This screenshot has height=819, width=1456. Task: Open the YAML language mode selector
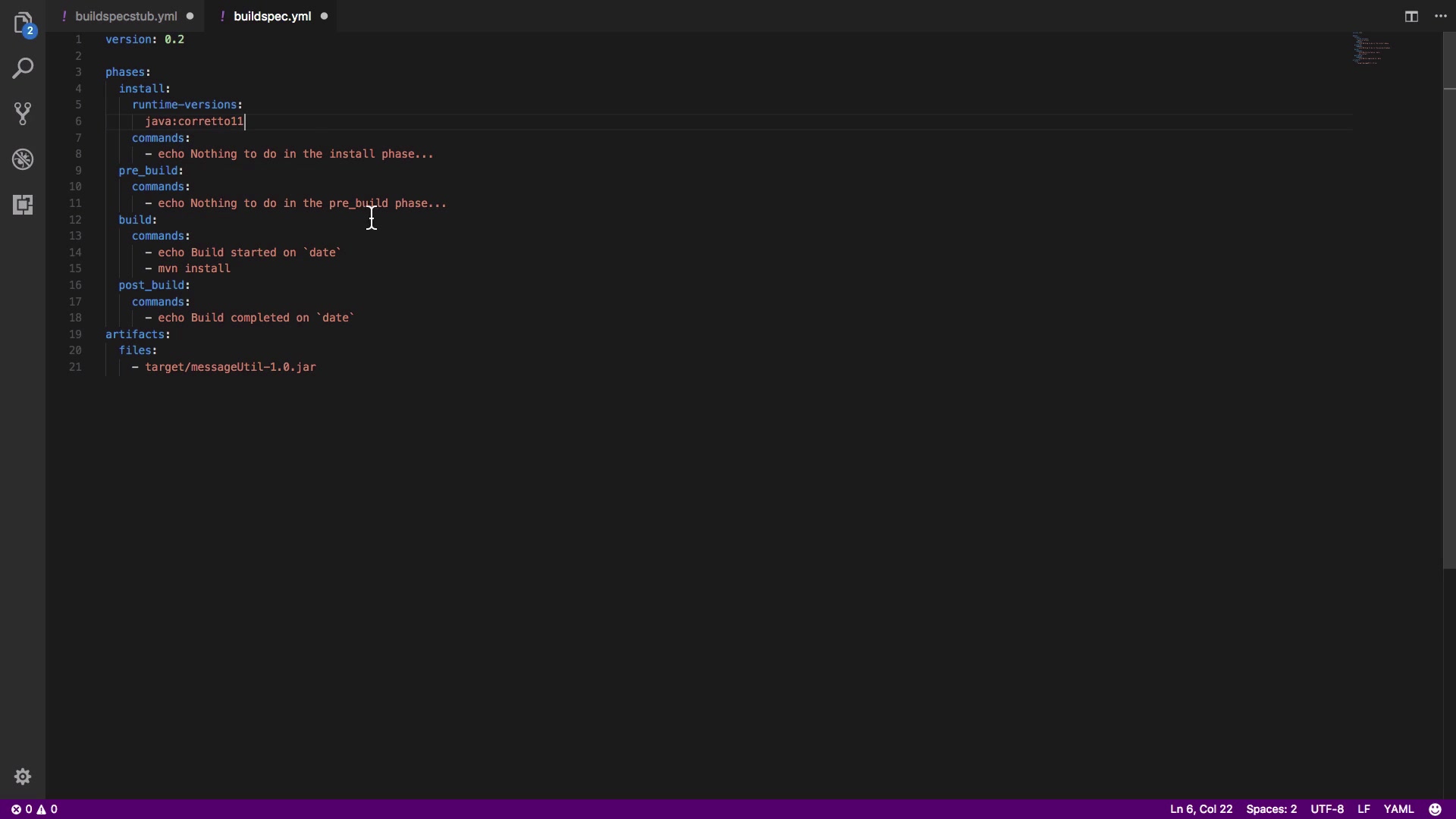[1398, 809]
